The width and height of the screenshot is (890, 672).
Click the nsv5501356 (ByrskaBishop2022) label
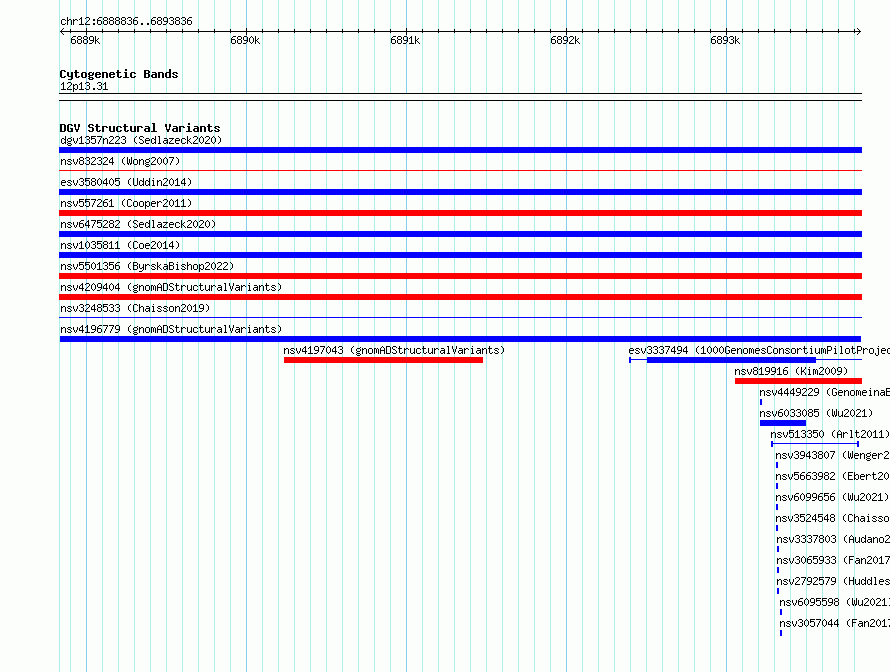[147, 266]
